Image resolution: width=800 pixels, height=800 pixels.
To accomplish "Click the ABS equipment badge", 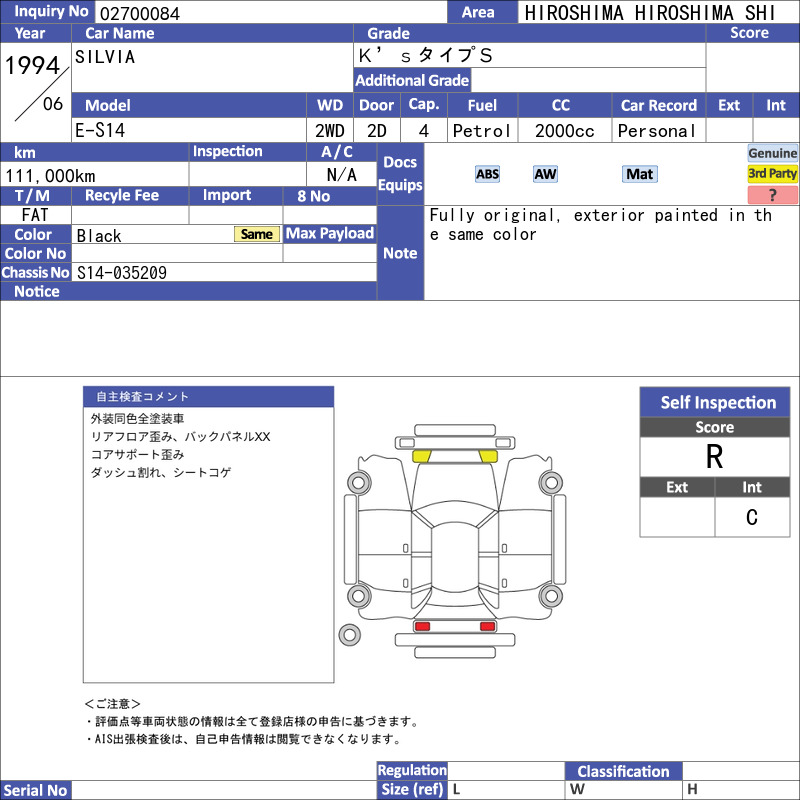I will pyautogui.click(x=487, y=174).
